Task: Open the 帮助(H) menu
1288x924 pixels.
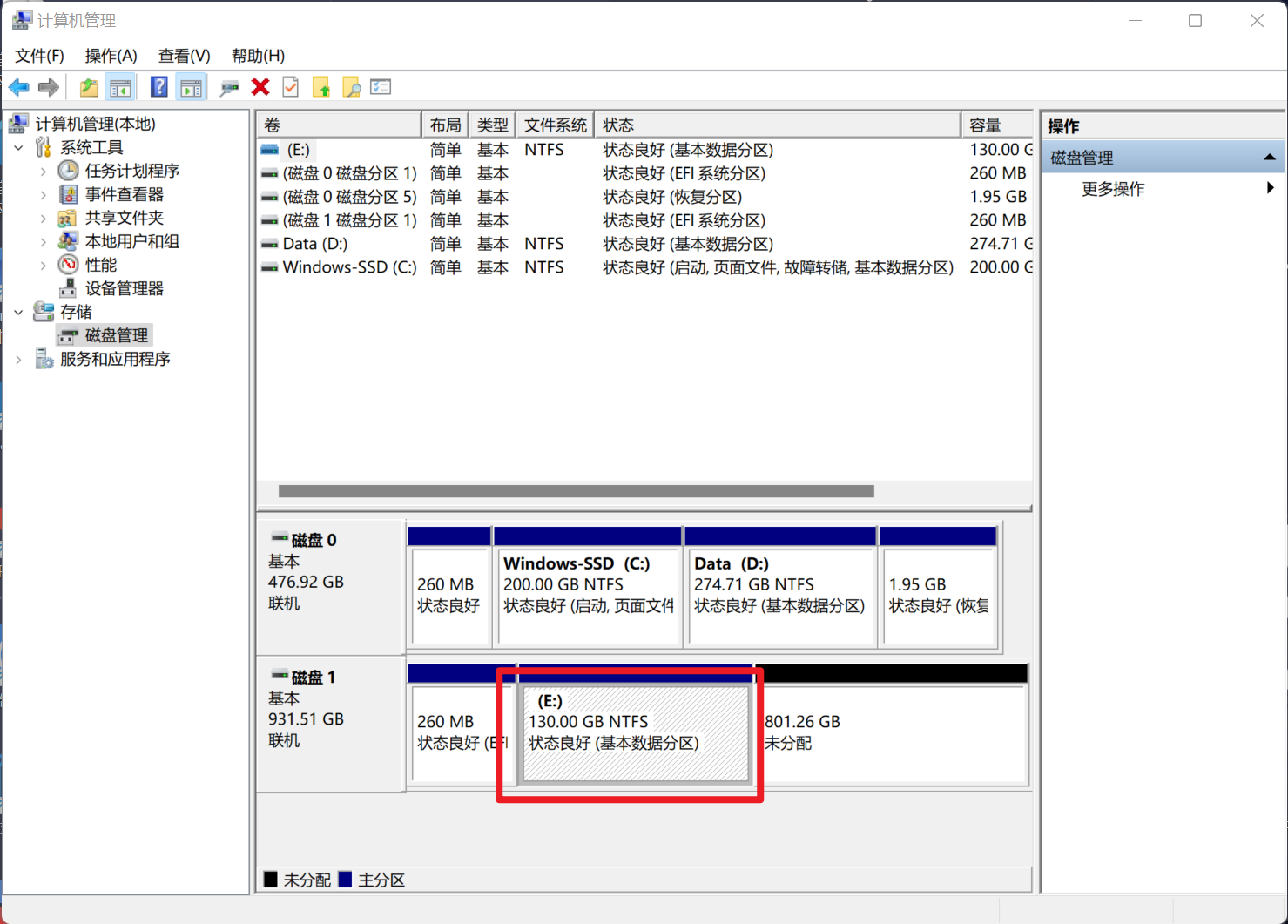Action: (x=258, y=56)
